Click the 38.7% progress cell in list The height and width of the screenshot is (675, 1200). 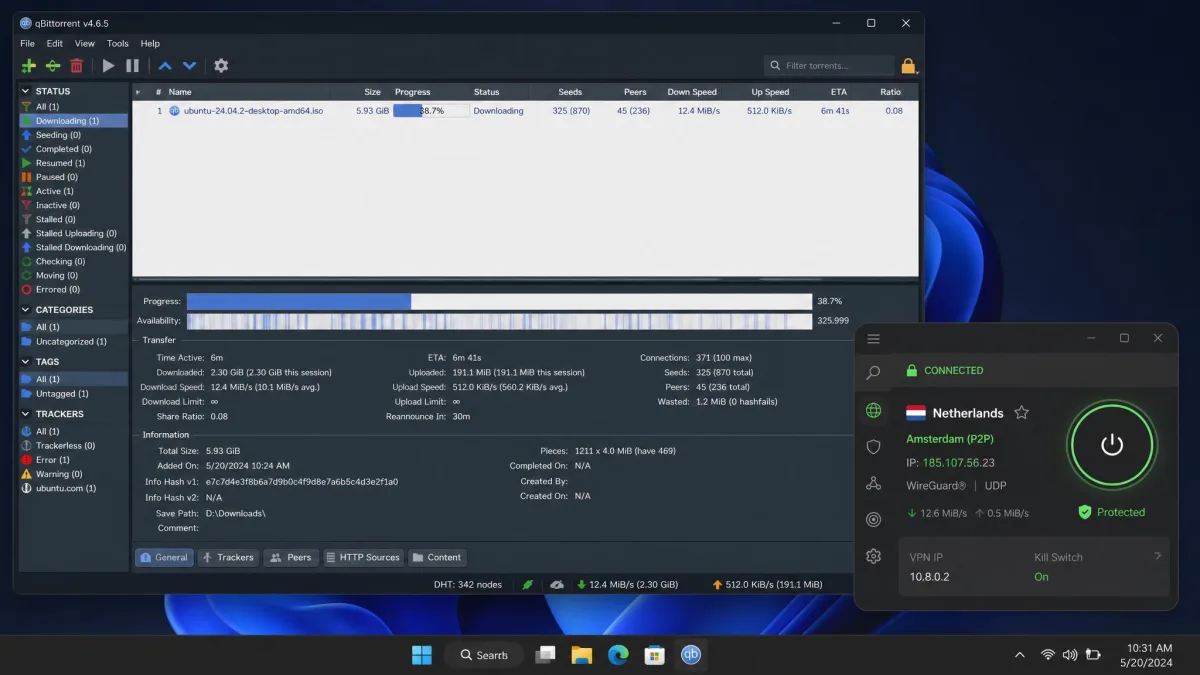[430, 111]
